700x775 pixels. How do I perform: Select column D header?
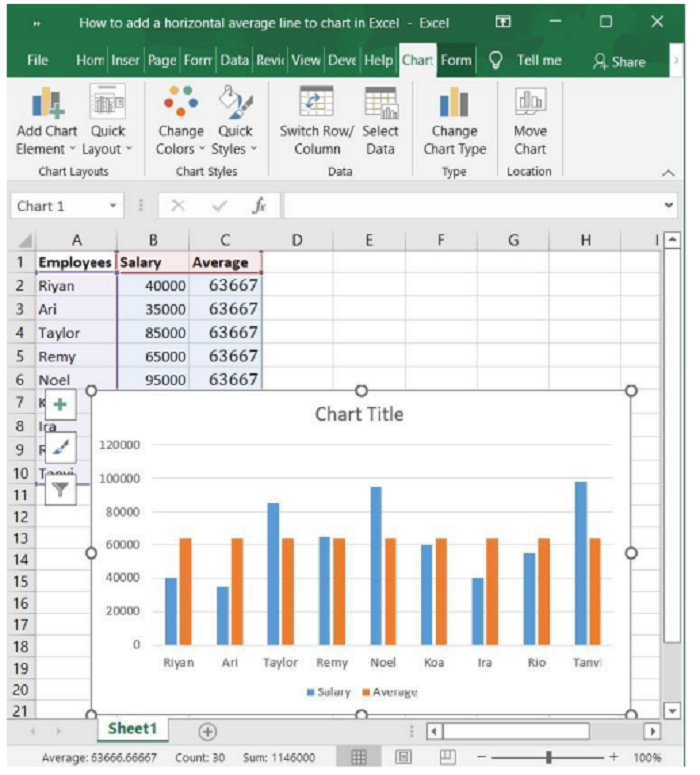tap(297, 240)
